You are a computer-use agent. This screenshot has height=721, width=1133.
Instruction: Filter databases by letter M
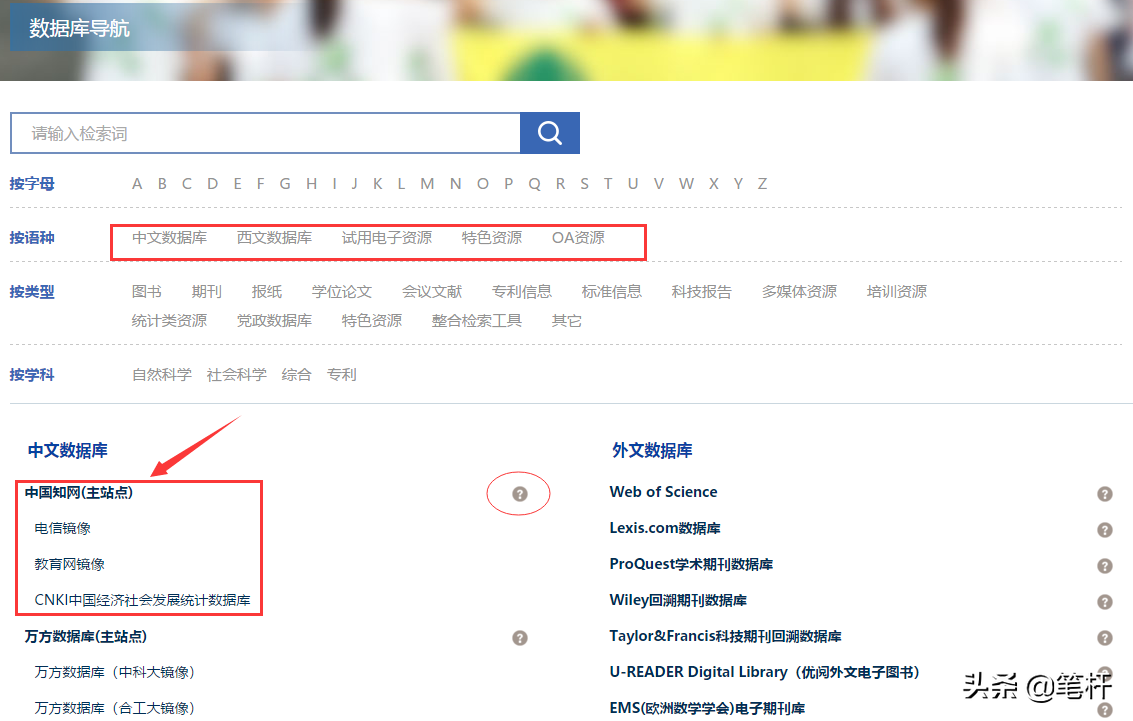click(x=427, y=184)
